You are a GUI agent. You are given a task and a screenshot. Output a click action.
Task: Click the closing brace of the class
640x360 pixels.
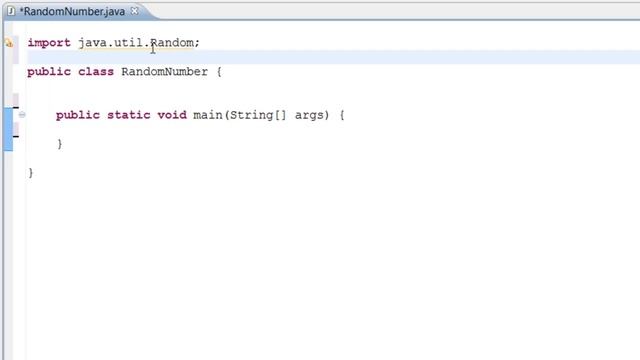(31, 173)
